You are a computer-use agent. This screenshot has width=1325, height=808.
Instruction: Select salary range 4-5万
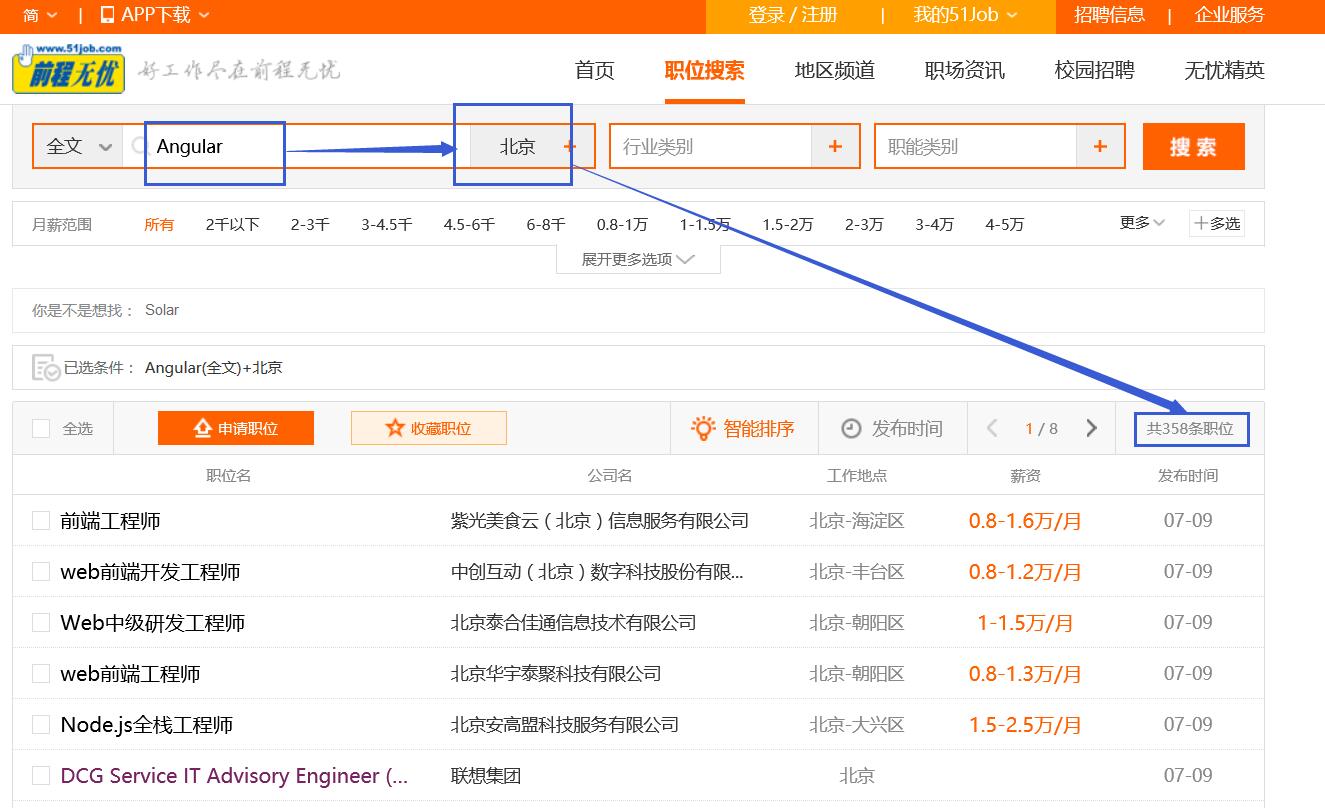(1005, 224)
